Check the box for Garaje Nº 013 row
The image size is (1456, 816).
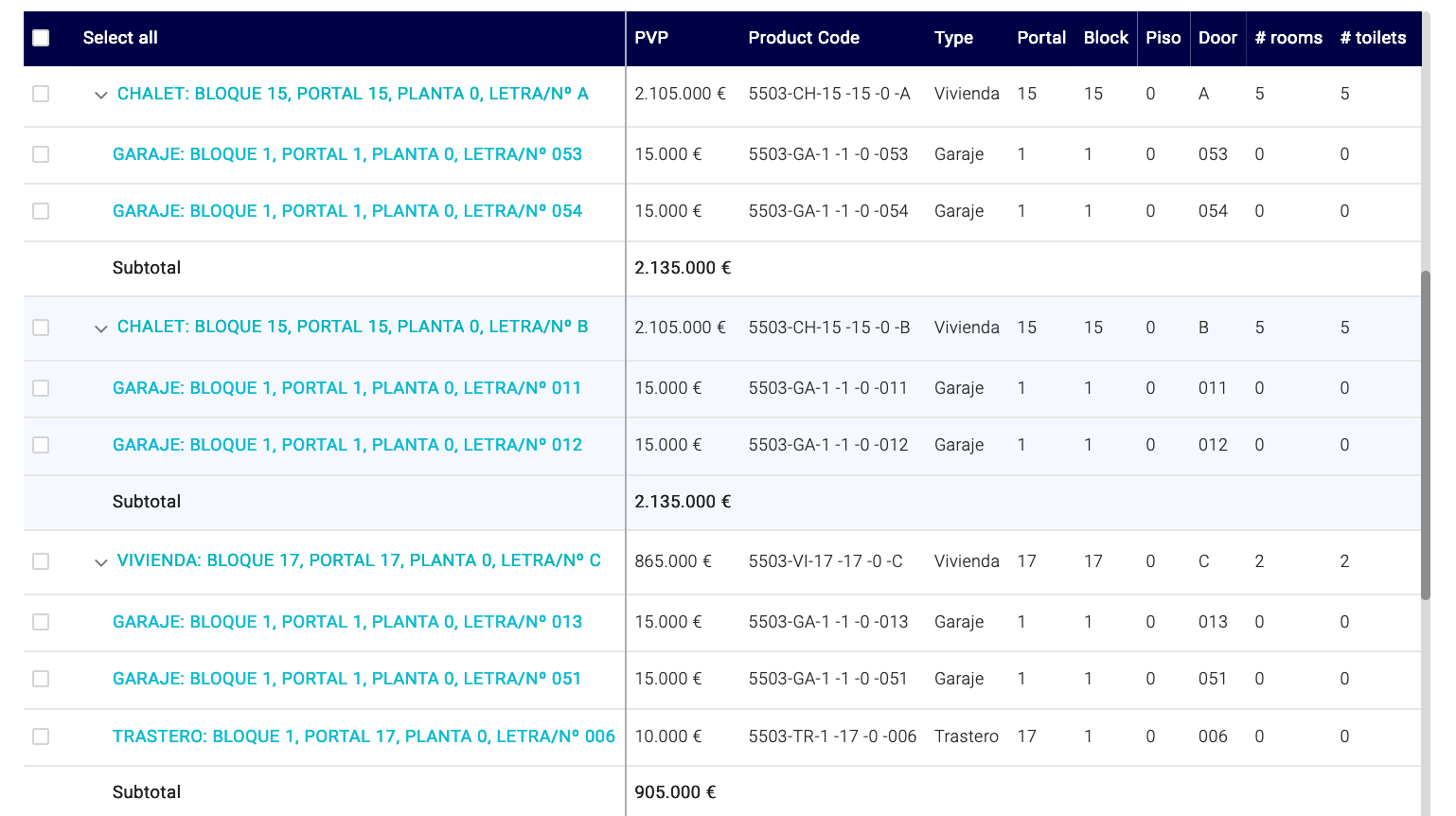tap(41, 622)
